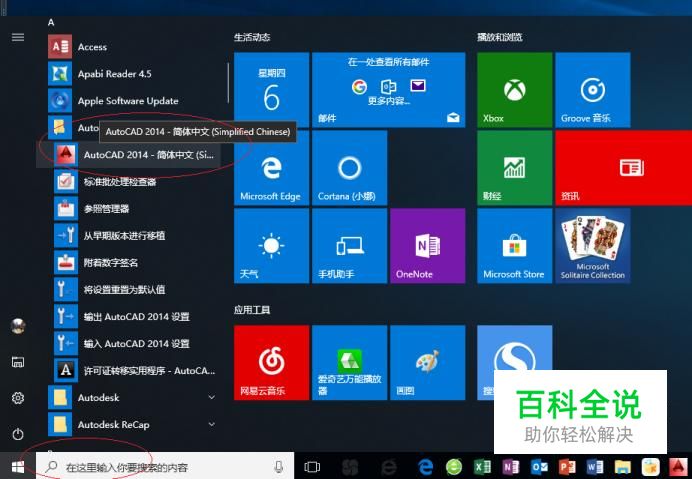The height and width of the screenshot is (479, 692).
Task: Open AutoCAD from the taskbar
Action: tap(678, 467)
